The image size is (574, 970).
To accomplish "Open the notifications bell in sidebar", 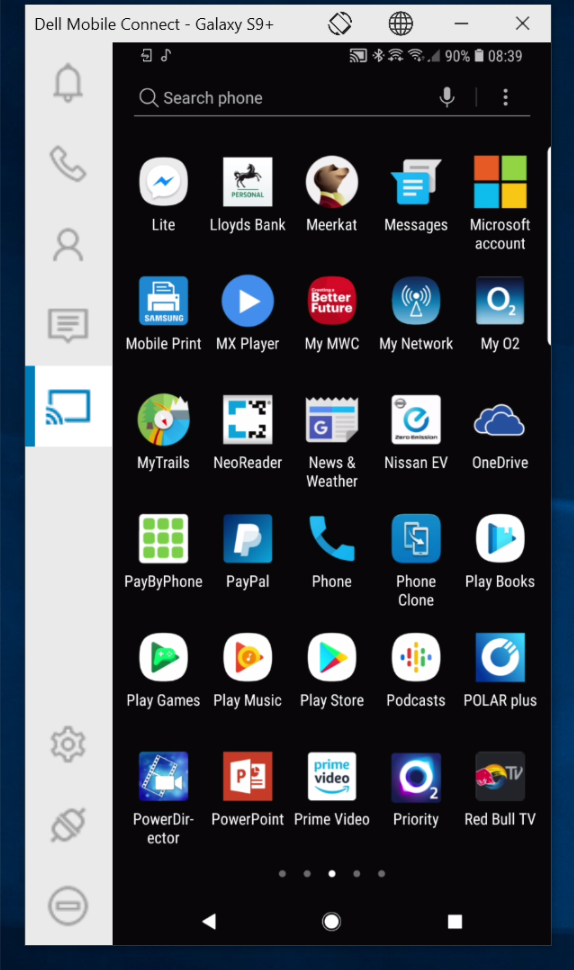I will pyautogui.click(x=68, y=84).
